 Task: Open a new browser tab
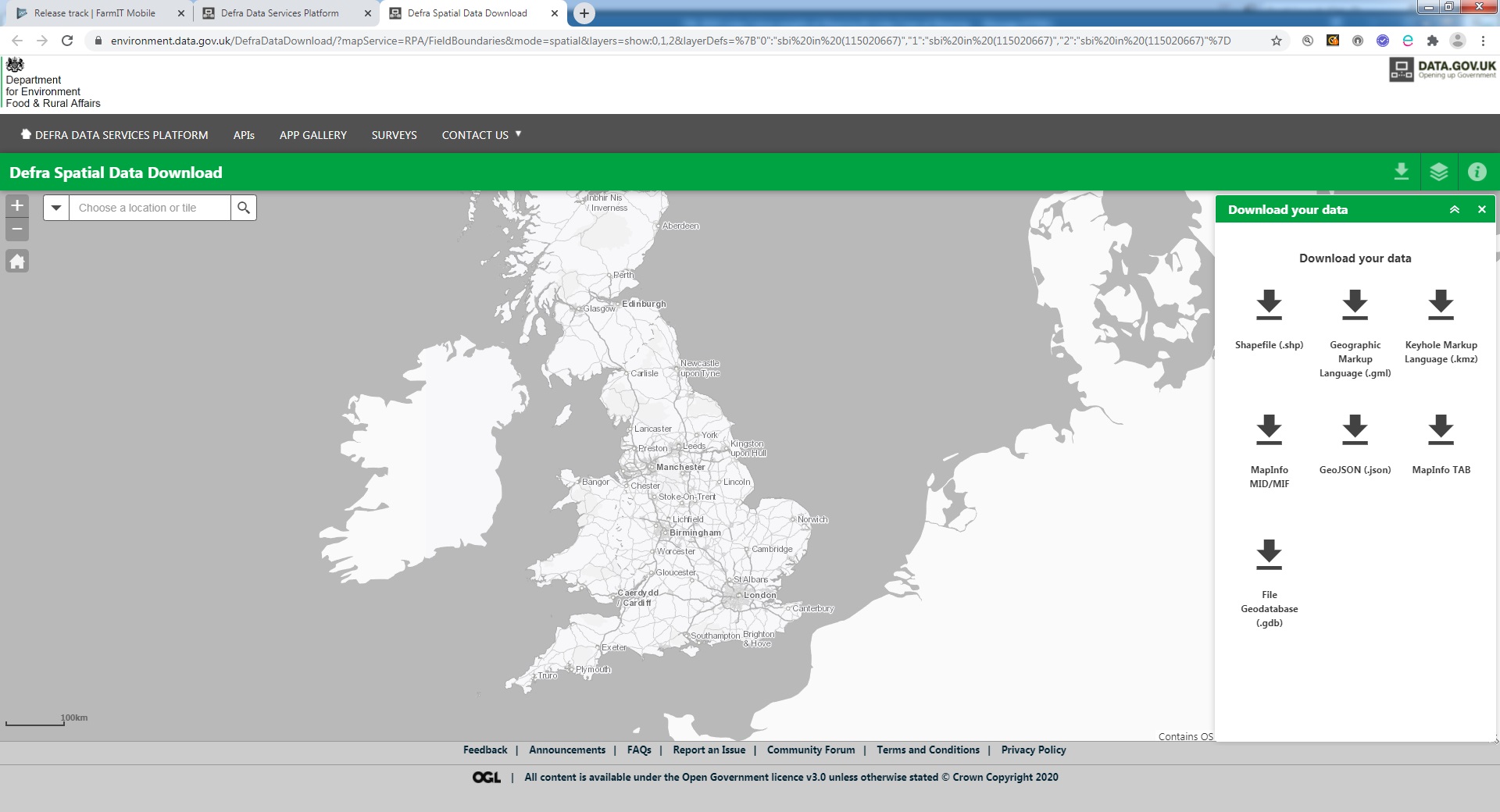point(584,13)
